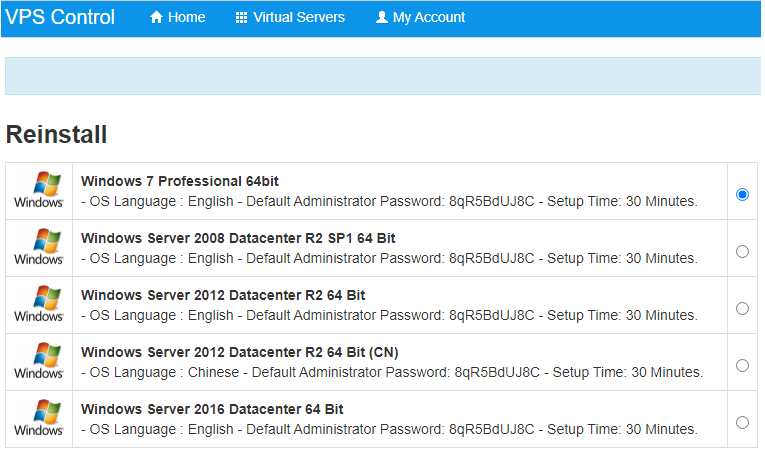Image resolution: width=765 pixels, height=450 pixels.
Task: Open the Home menu item
Action: tap(186, 18)
